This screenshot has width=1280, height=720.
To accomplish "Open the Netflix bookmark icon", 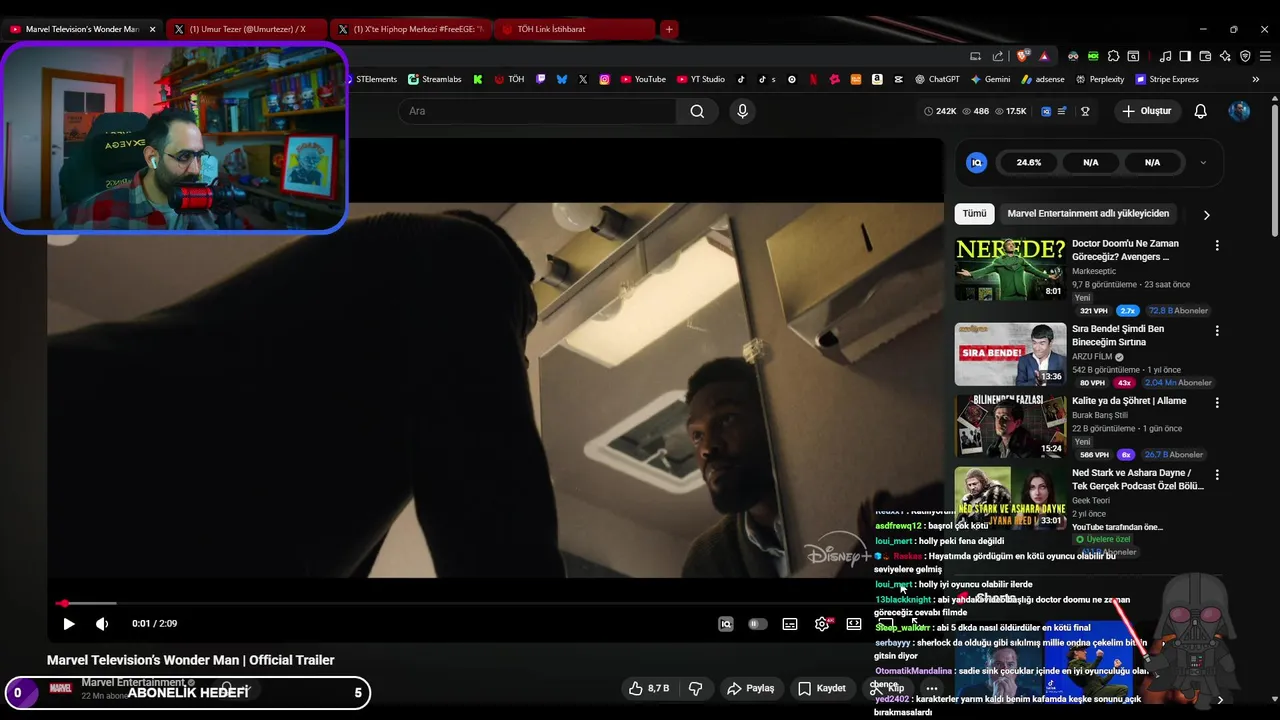I will (813, 79).
